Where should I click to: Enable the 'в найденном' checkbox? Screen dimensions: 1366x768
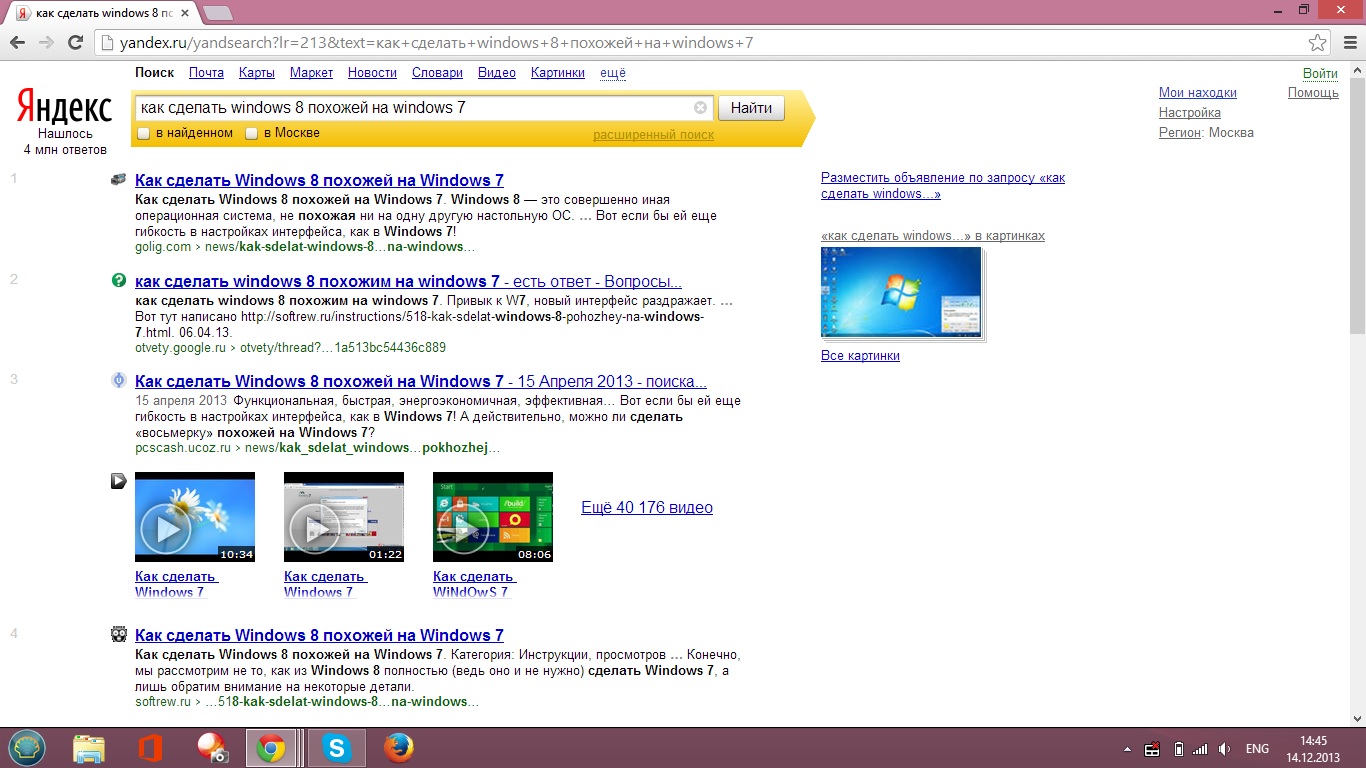(x=144, y=133)
